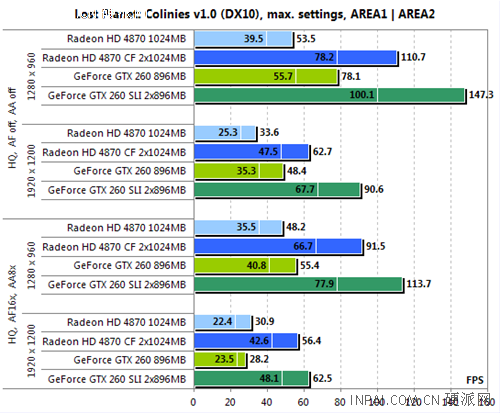The width and height of the screenshot is (500, 413).
Task: Click the FPS axis unit label
Action: [475, 380]
